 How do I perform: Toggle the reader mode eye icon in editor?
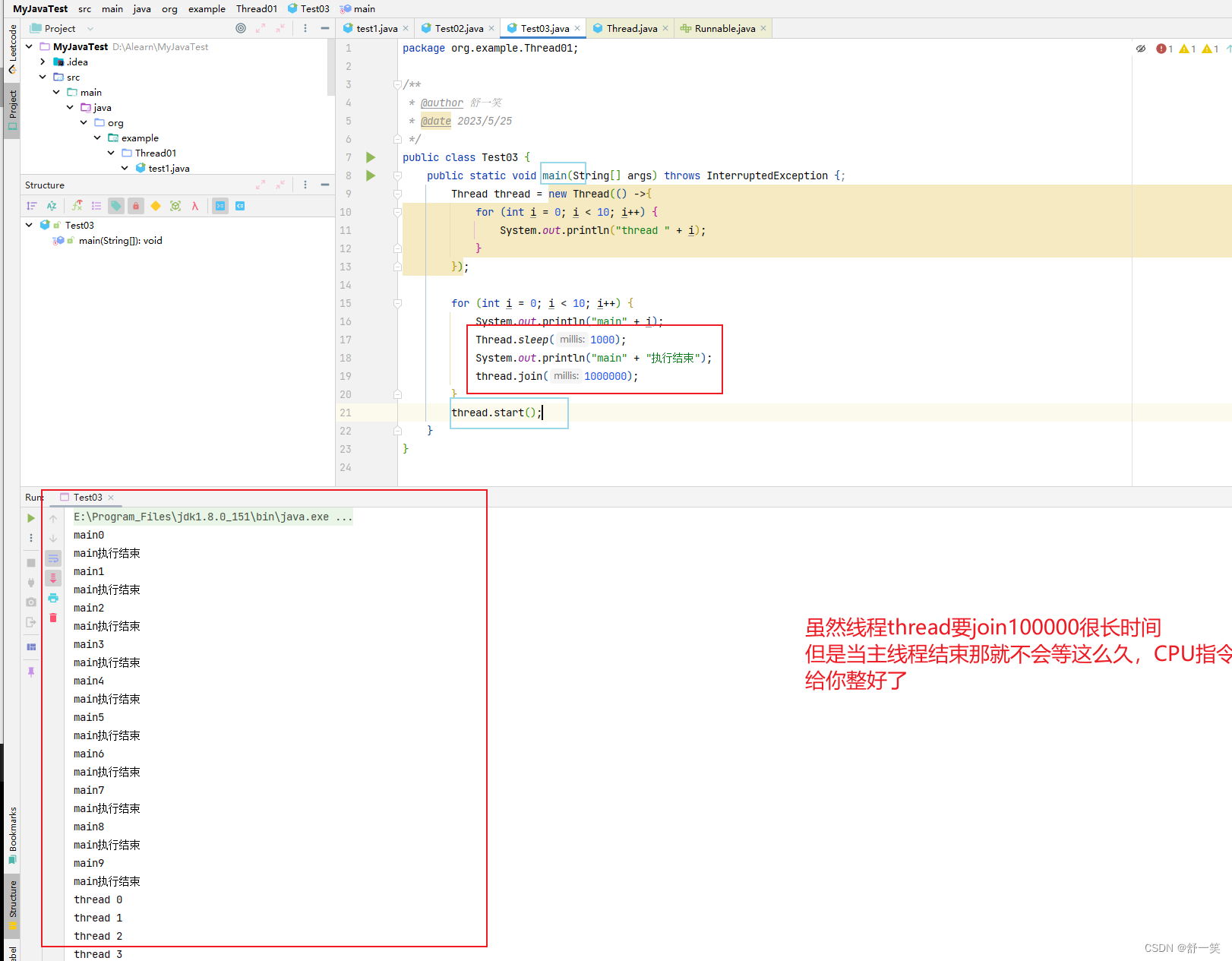[x=1140, y=49]
